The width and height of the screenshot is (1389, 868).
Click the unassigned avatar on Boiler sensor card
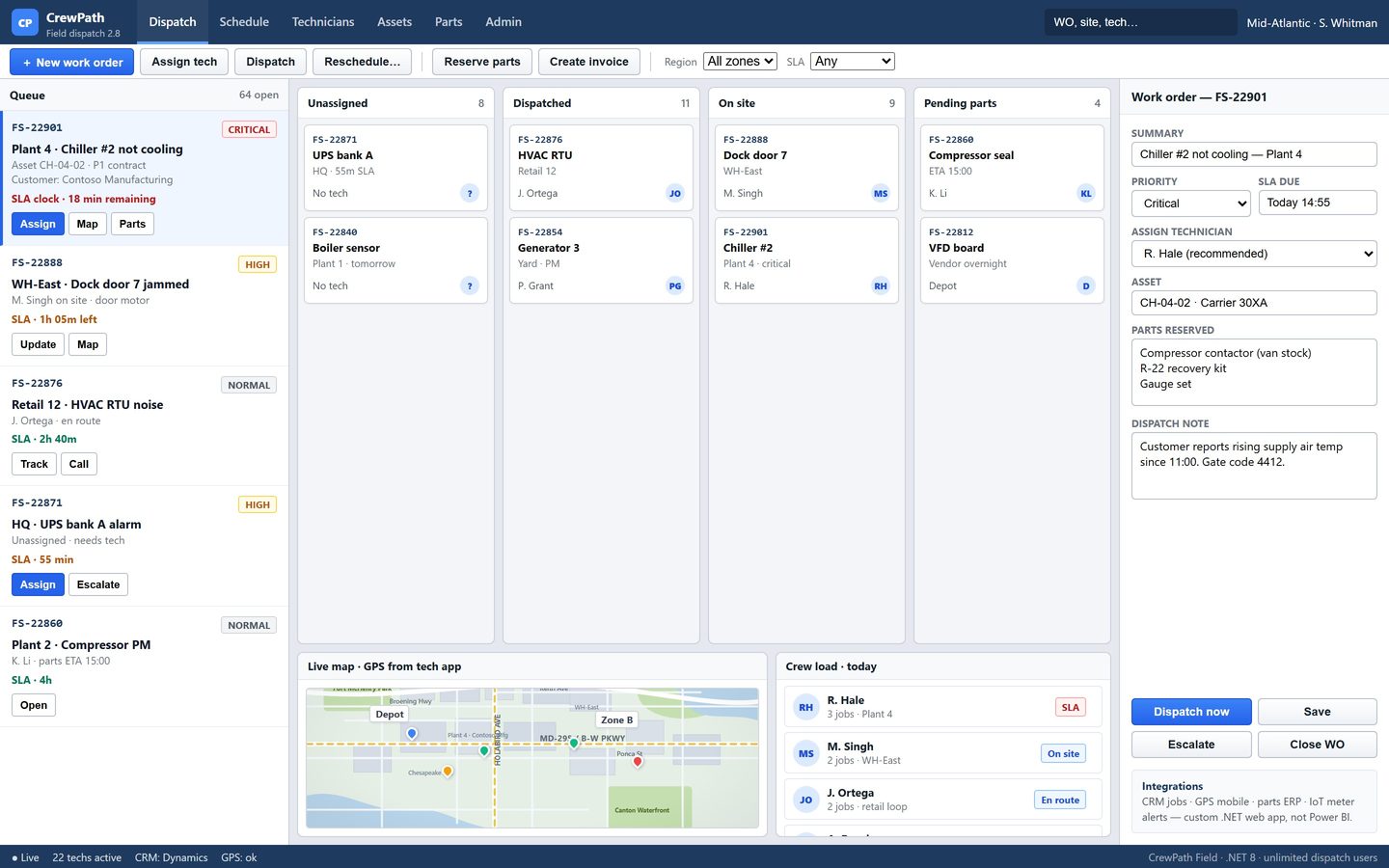click(470, 285)
